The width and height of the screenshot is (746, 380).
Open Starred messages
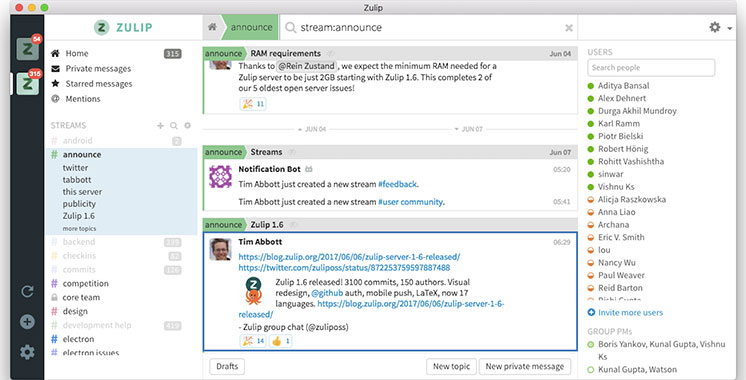click(x=98, y=84)
